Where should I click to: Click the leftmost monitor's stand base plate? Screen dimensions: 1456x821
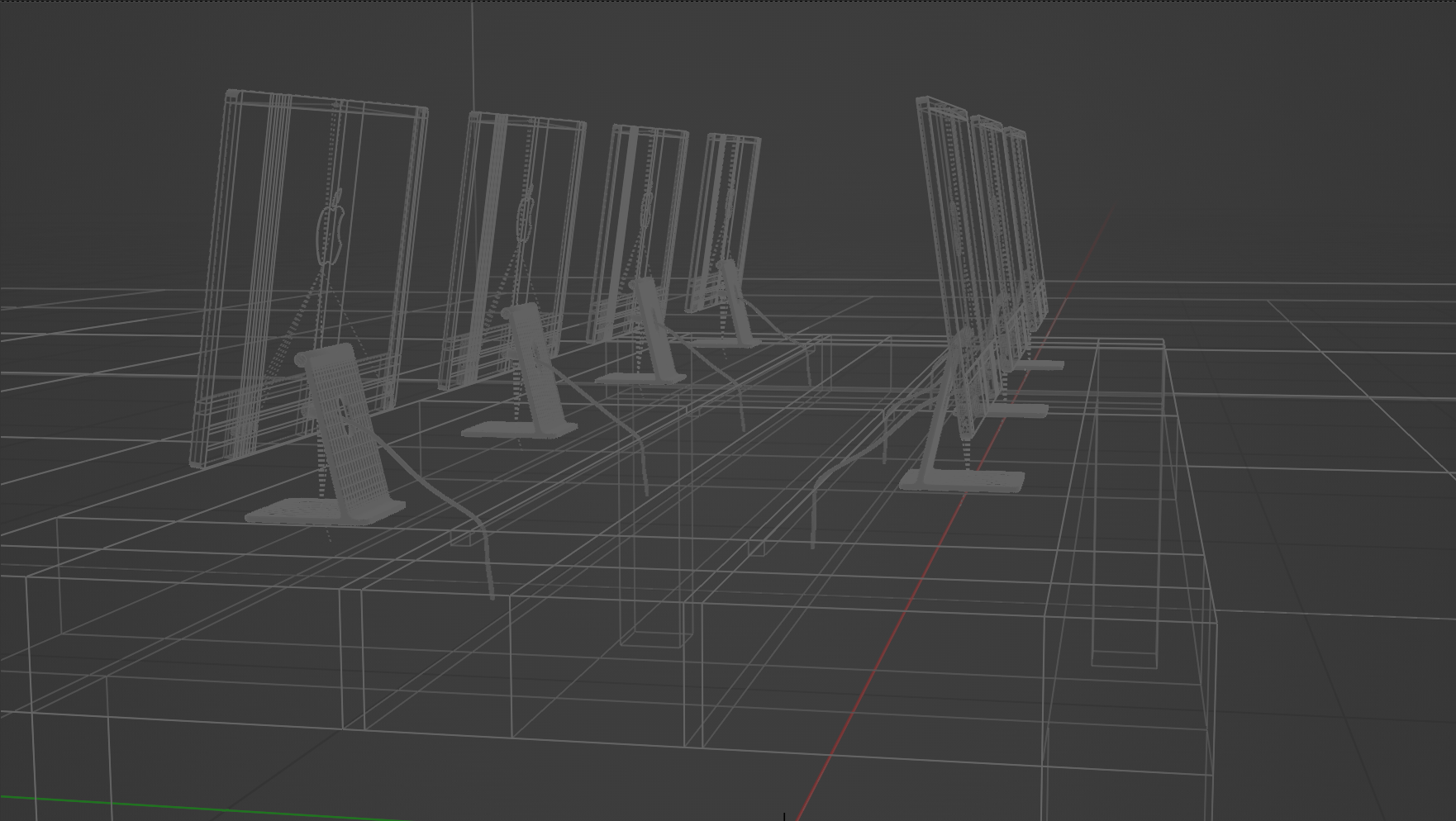[325, 511]
